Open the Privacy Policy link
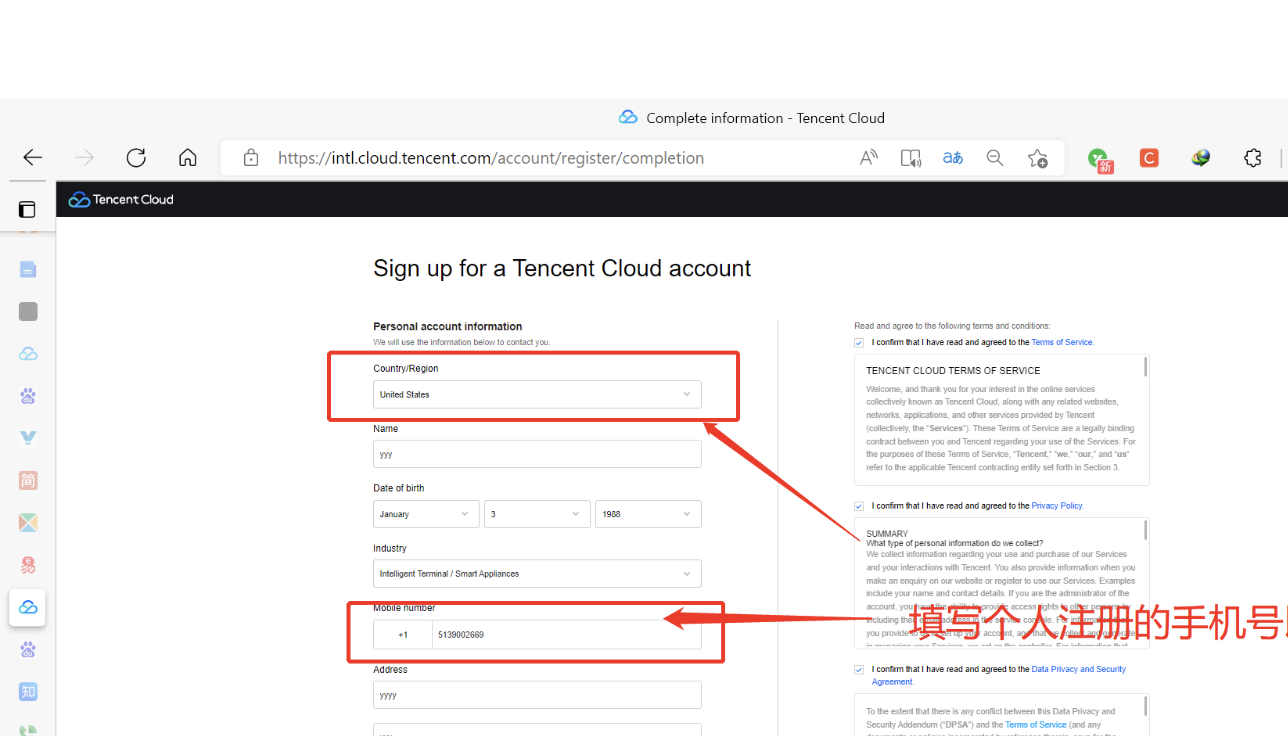This screenshot has width=1288, height=736. (x=1057, y=506)
